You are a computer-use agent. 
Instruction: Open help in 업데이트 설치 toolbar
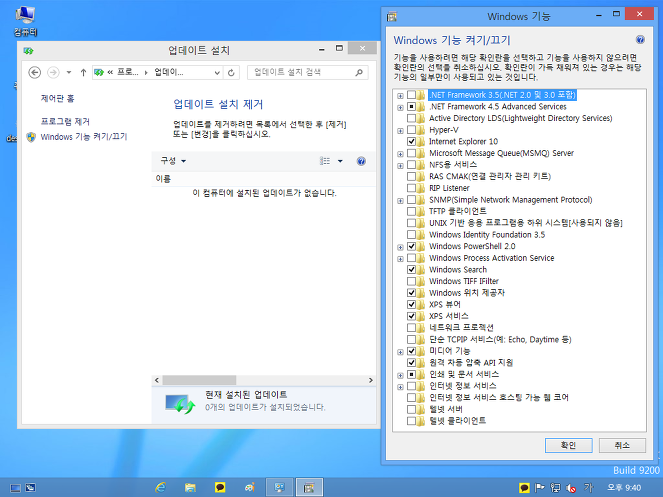pos(361,161)
